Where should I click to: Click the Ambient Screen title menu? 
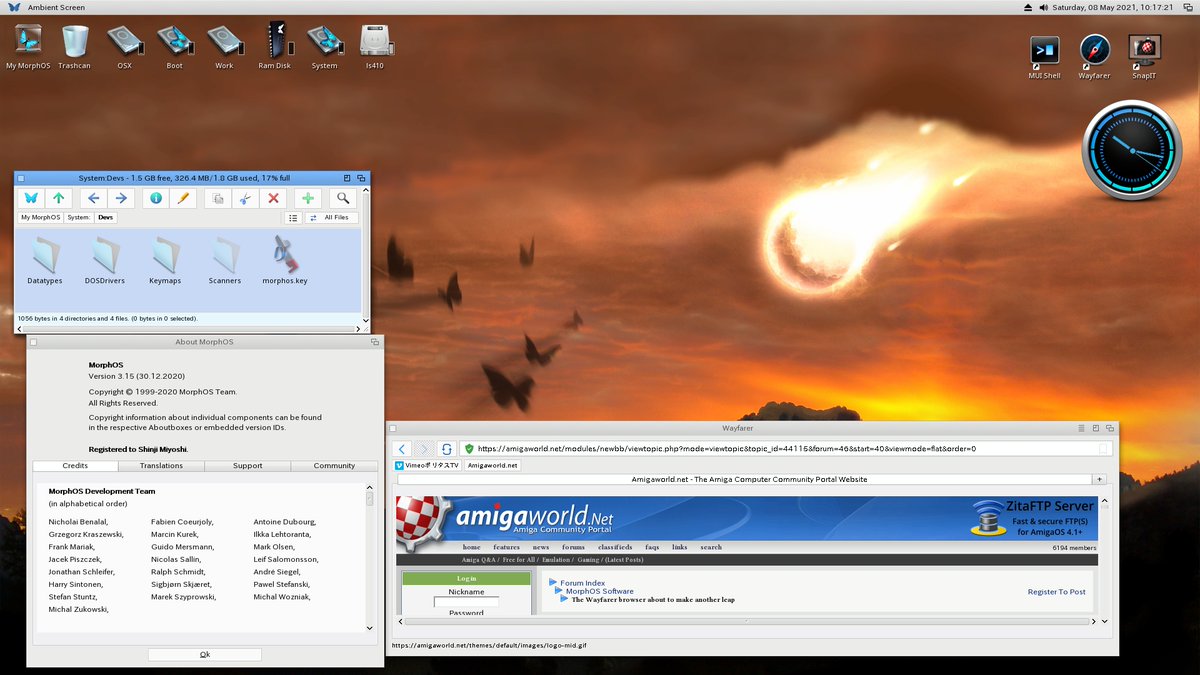pyautogui.click(x=56, y=7)
